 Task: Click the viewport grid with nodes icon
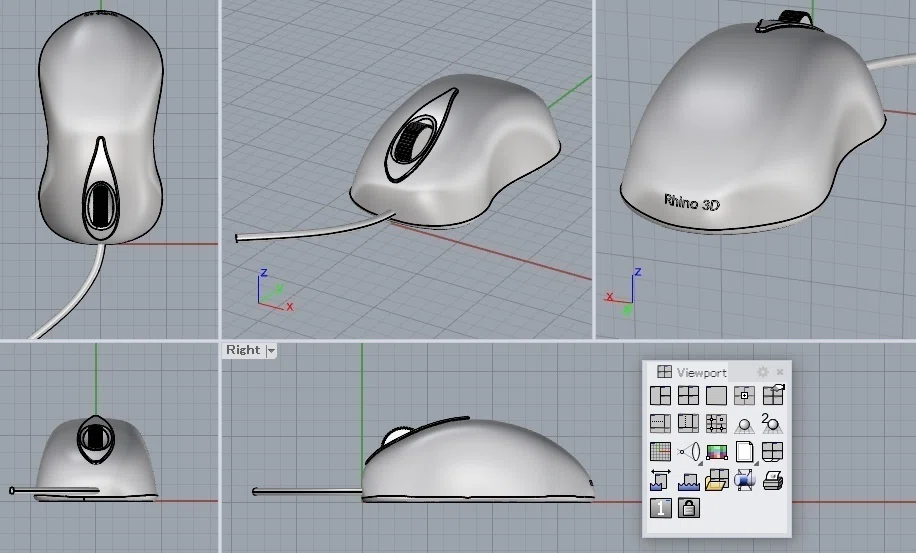click(716, 423)
